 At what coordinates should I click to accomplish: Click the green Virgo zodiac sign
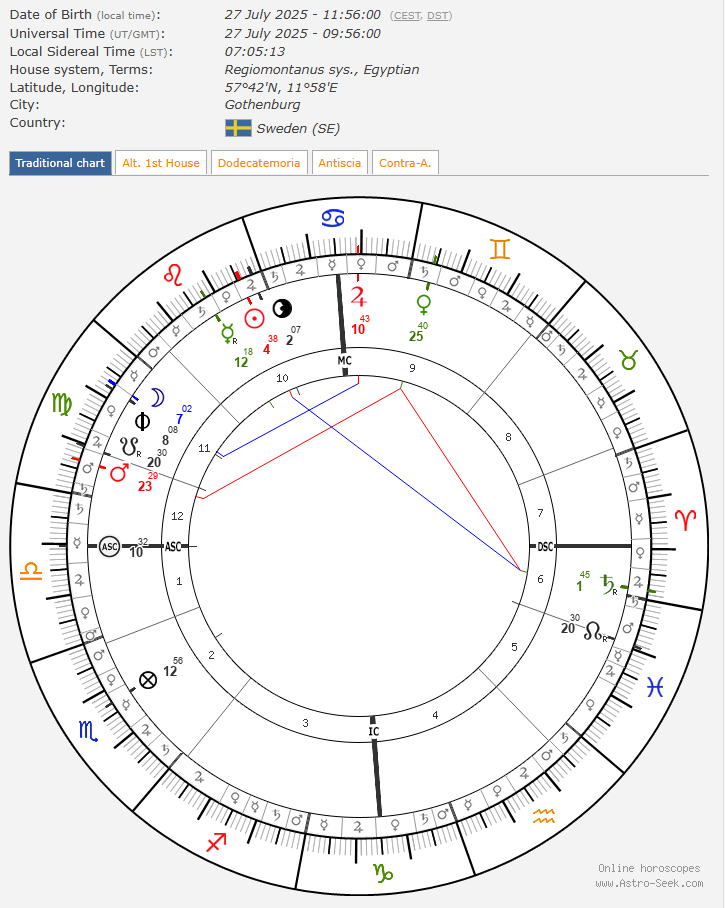click(62, 404)
